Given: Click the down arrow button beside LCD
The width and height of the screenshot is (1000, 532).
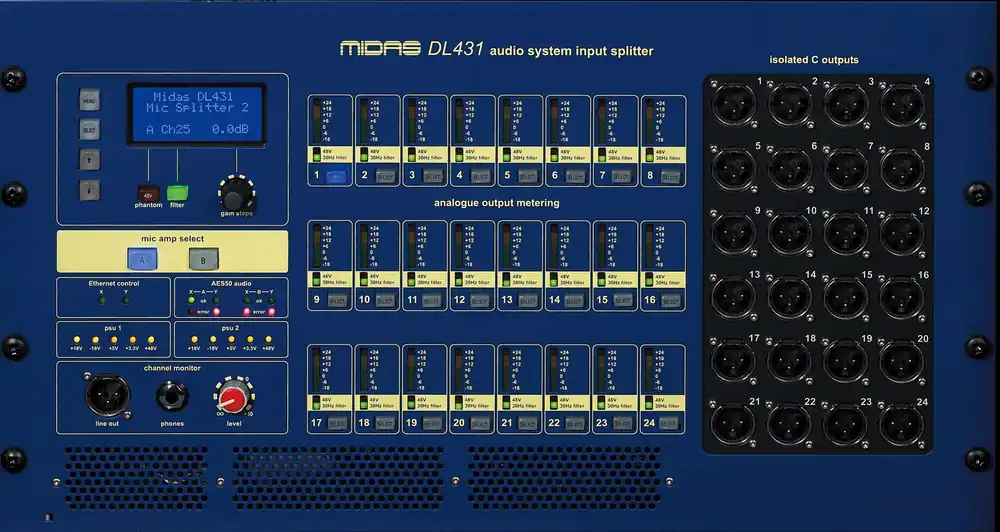Looking at the screenshot, I should (89, 189).
